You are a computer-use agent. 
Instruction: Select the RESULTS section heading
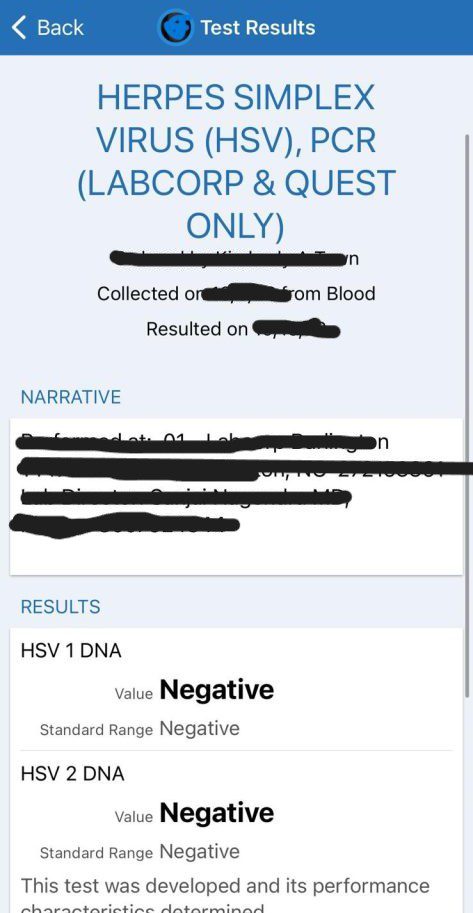tap(60, 607)
